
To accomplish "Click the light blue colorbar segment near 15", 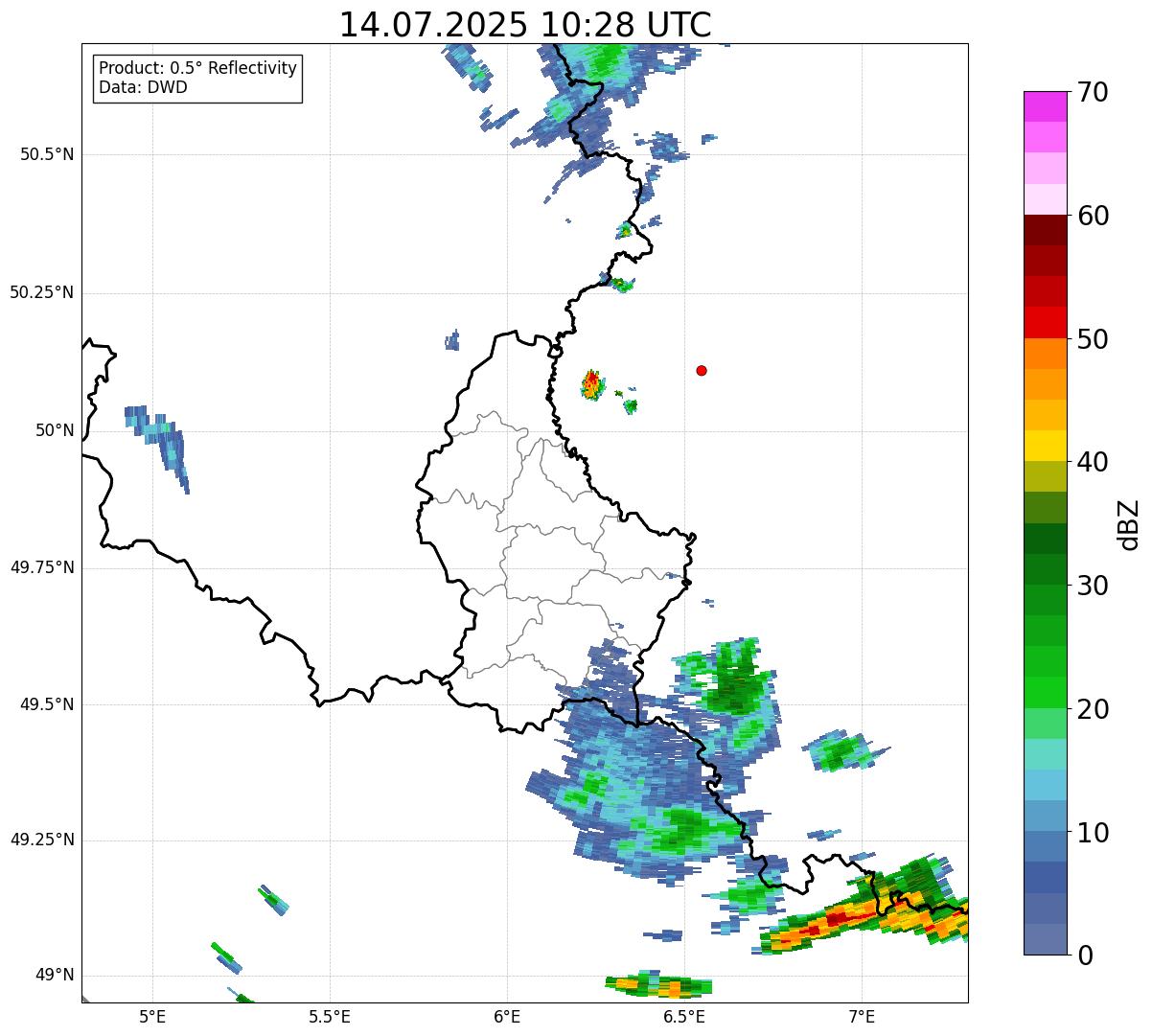I will coord(1046,785).
